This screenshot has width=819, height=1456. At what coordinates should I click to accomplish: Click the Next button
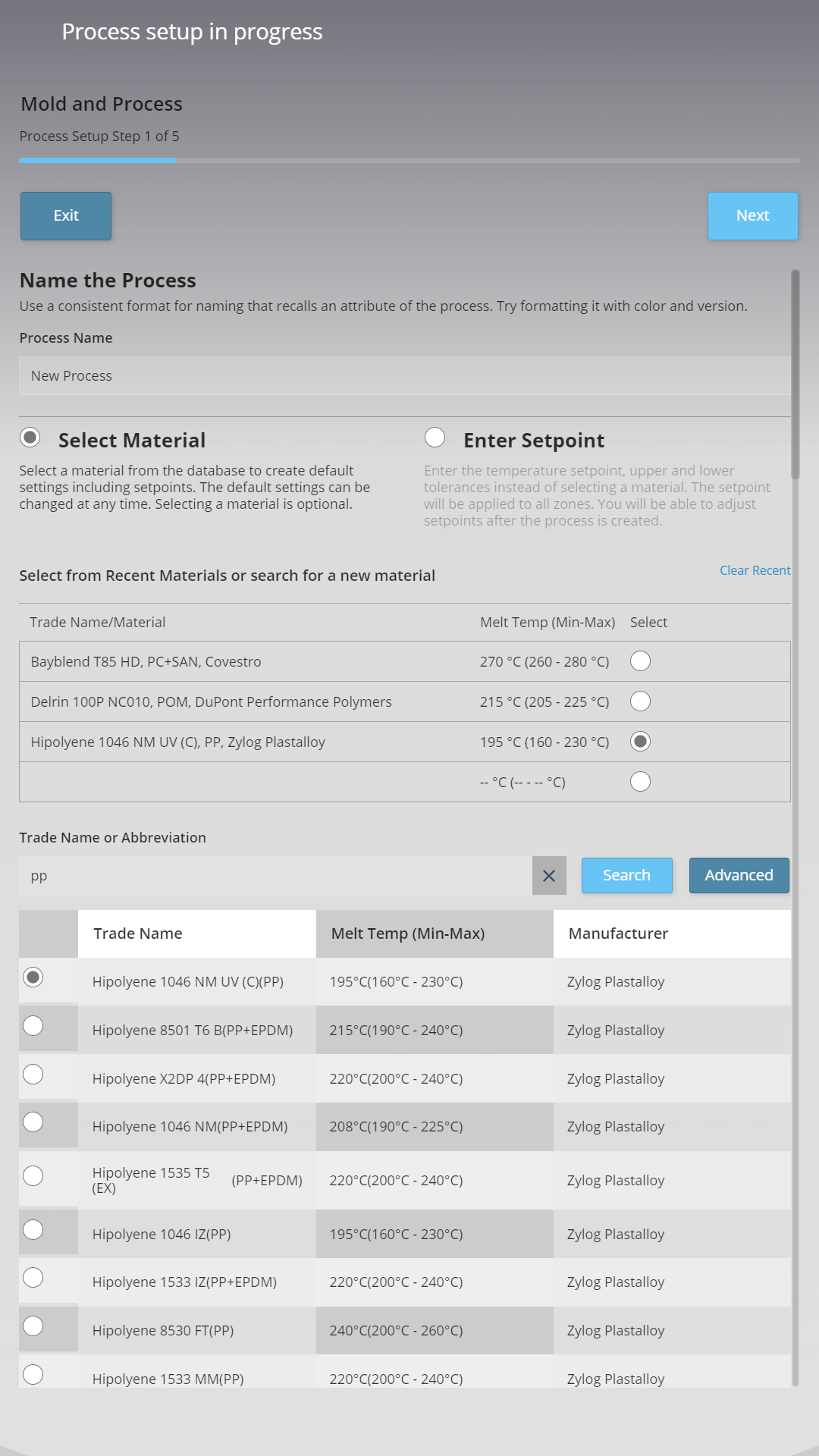pos(752,216)
